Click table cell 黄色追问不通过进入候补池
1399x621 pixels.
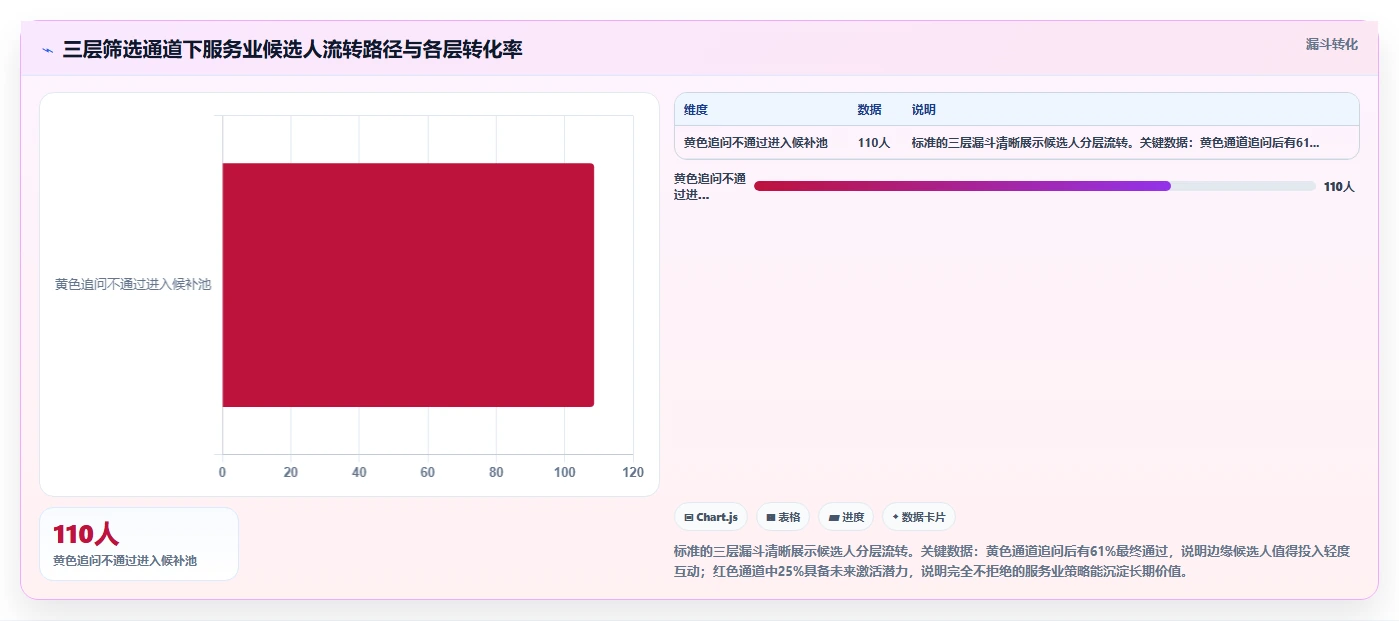(756, 143)
